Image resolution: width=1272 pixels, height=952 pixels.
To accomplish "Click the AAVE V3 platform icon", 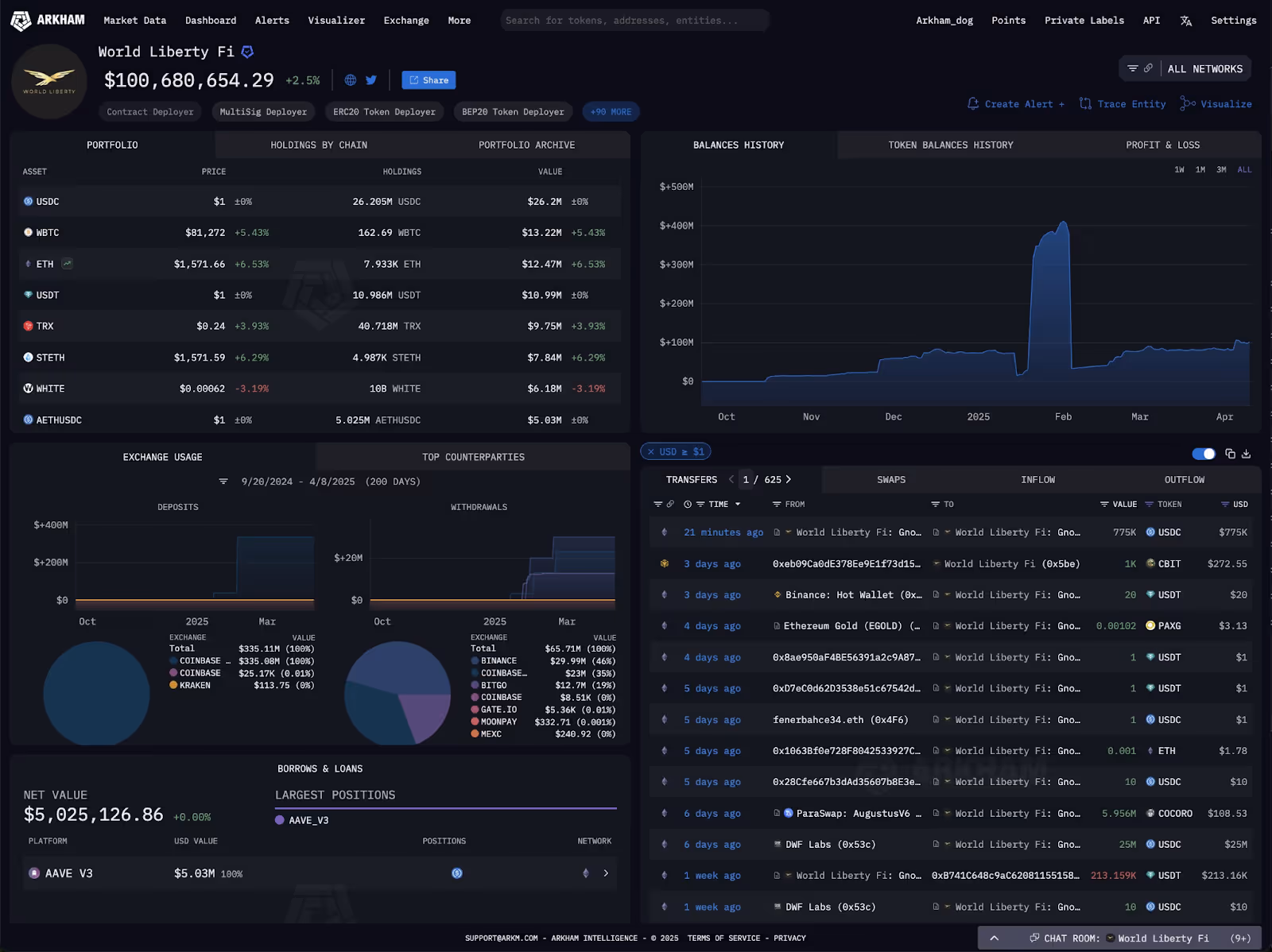I will [x=34, y=873].
